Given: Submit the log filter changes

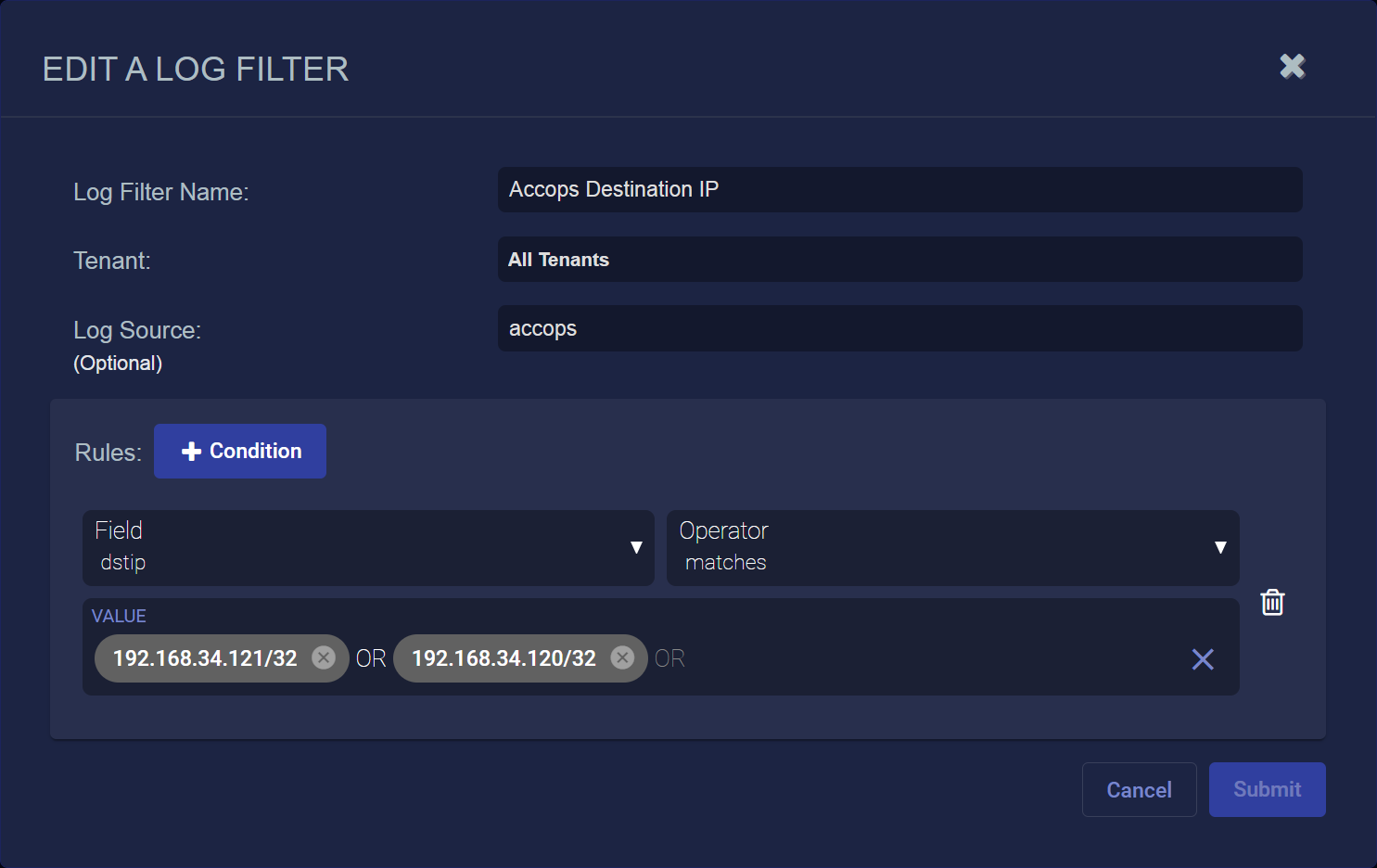Looking at the screenshot, I should 1267,790.
